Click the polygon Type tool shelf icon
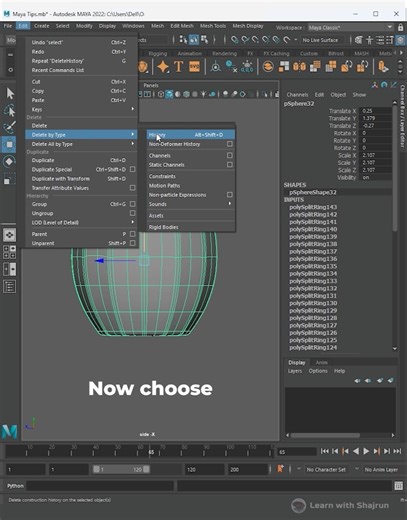The image size is (407, 520). click(x=179, y=67)
